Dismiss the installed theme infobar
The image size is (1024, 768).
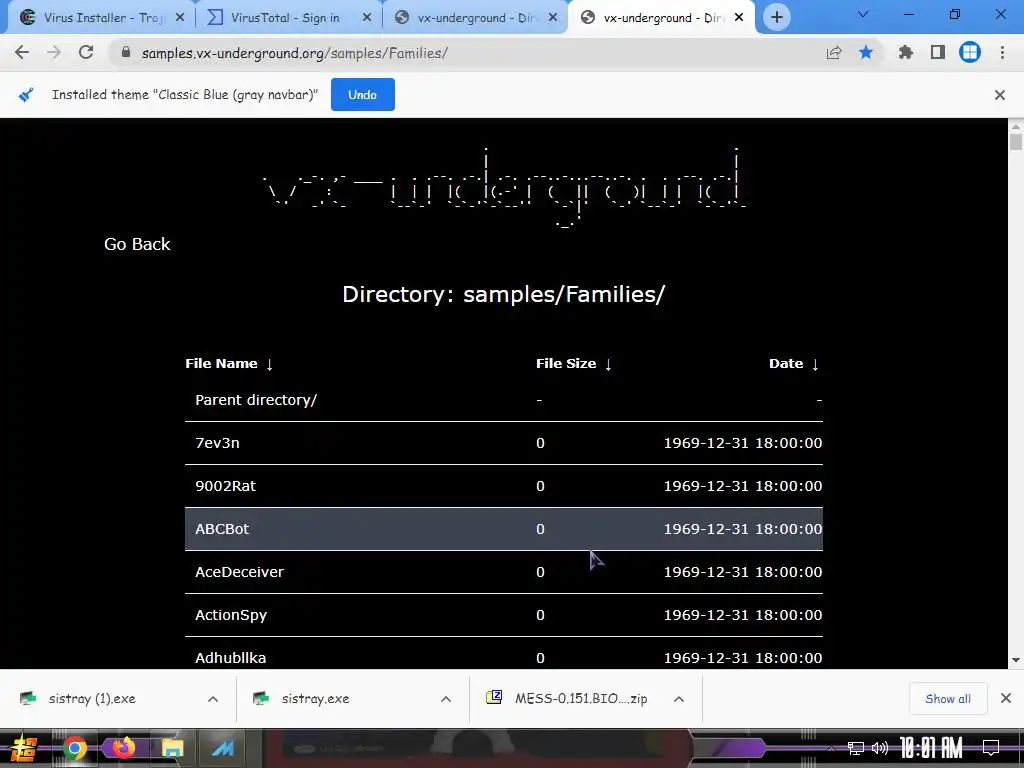coord(999,95)
